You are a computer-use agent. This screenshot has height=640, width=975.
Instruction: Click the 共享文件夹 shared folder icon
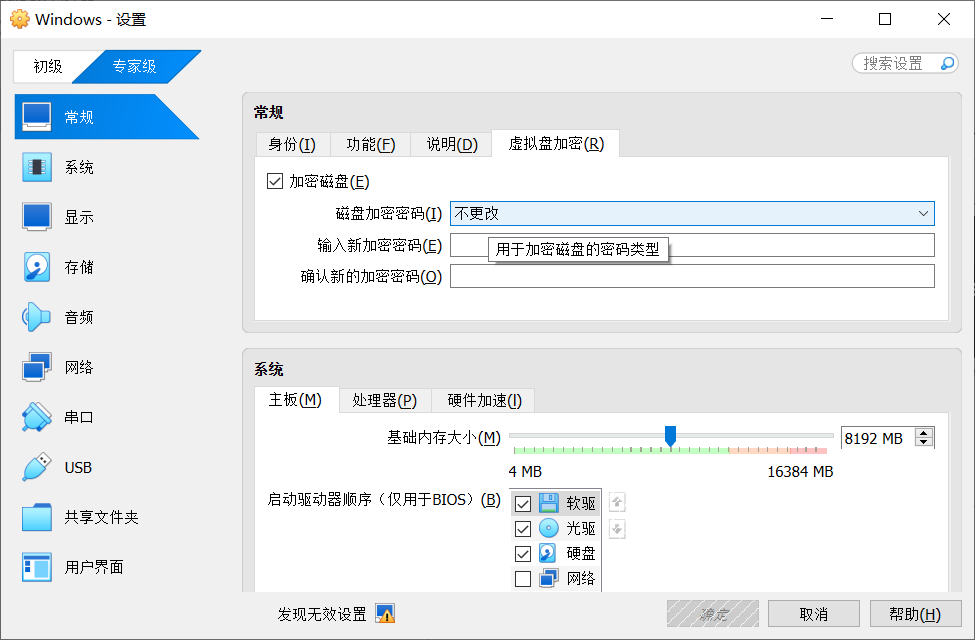coord(37,517)
